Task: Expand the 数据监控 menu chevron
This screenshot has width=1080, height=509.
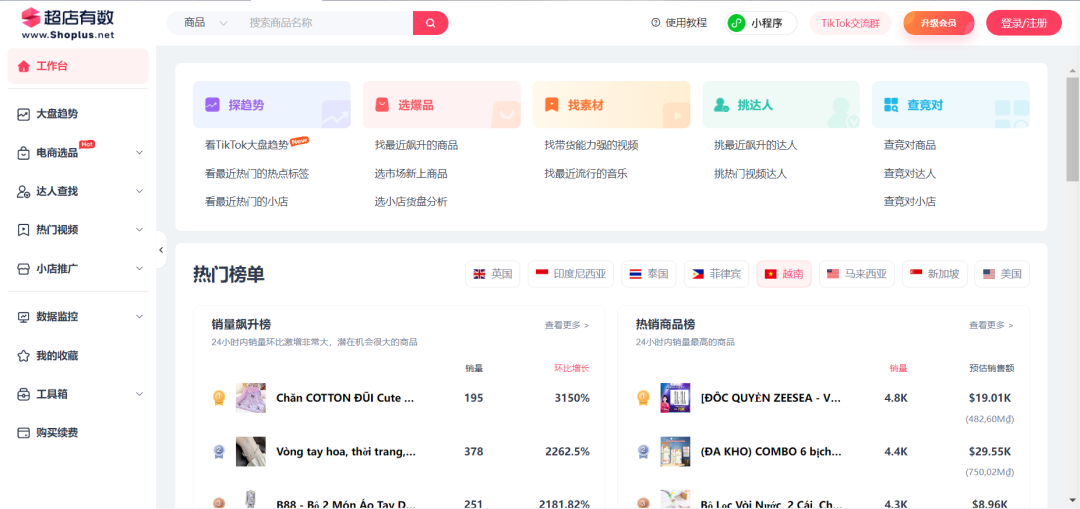Action: coord(139,317)
